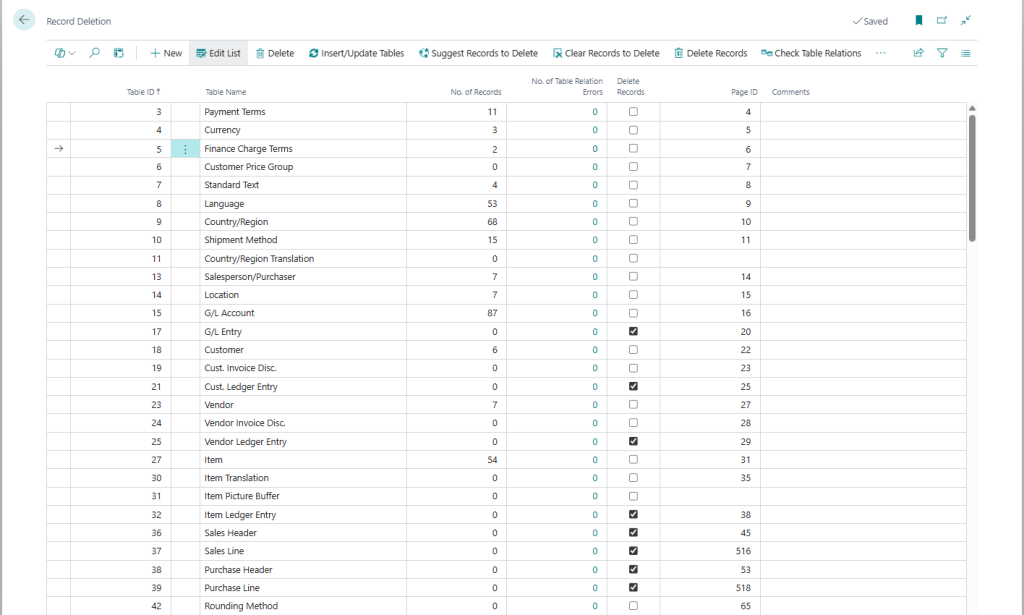The height and width of the screenshot is (615, 1024).
Task: Click the collapse page arrows icon
Action: (x=966, y=21)
